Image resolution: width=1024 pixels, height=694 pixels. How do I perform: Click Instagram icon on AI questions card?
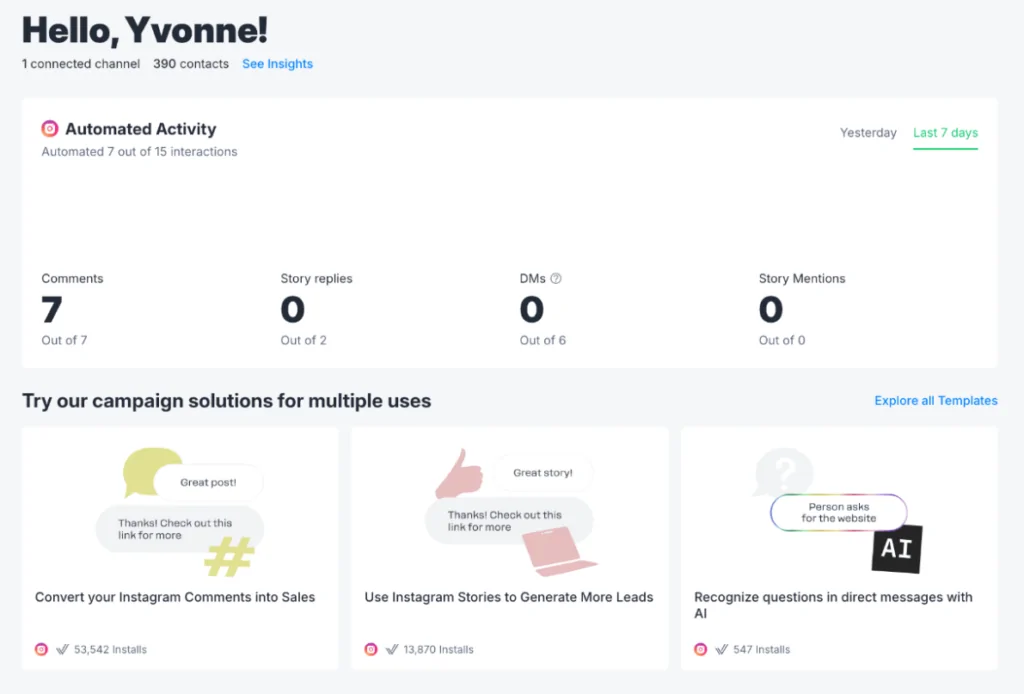tap(701, 649)
